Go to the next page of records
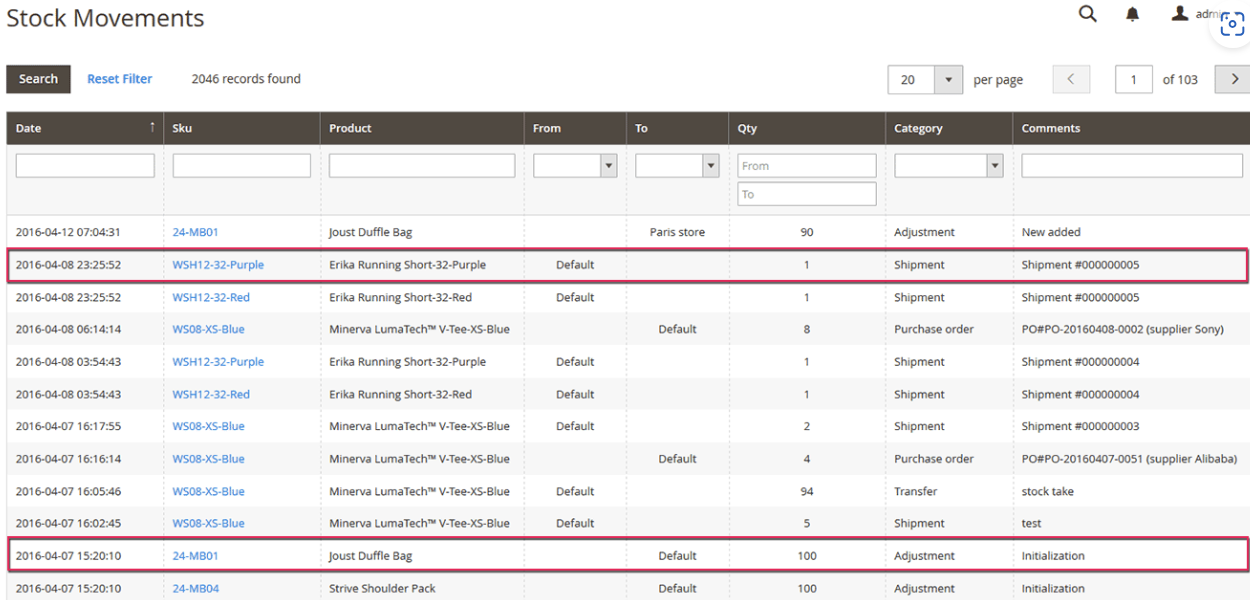 (1231, 78)
